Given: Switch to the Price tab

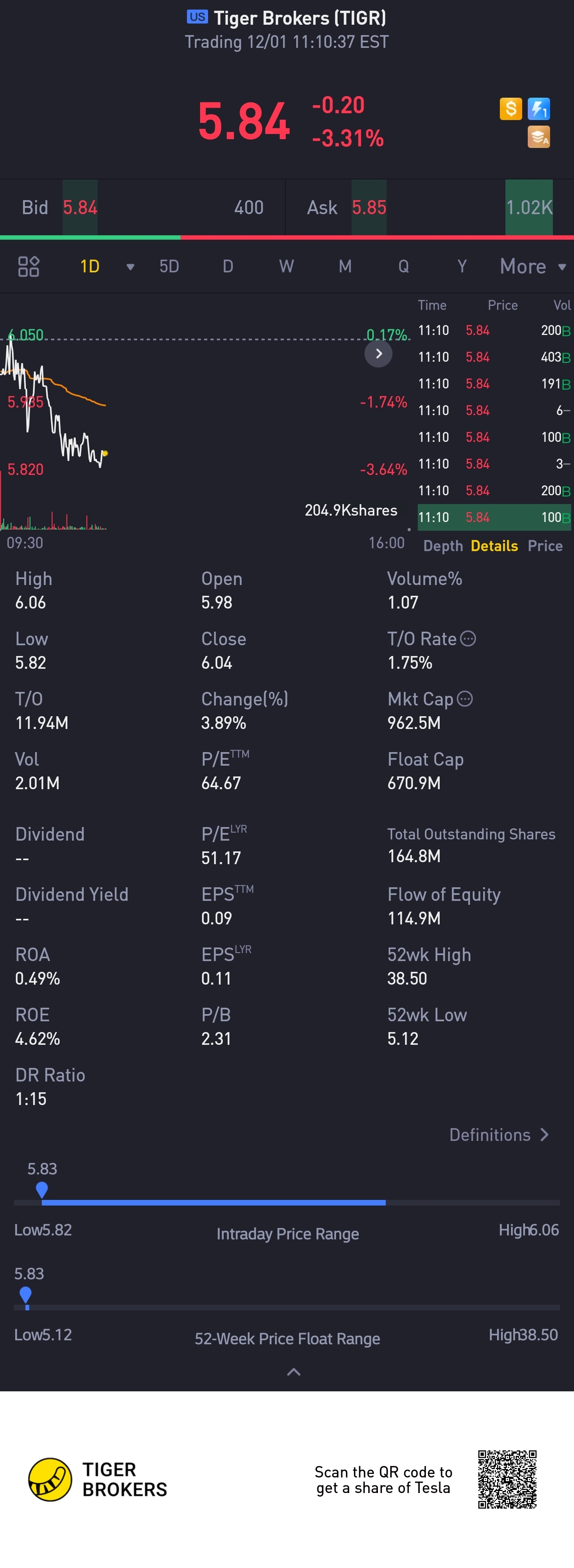Looking at the screenshot, I should click(x=545, y=546).
